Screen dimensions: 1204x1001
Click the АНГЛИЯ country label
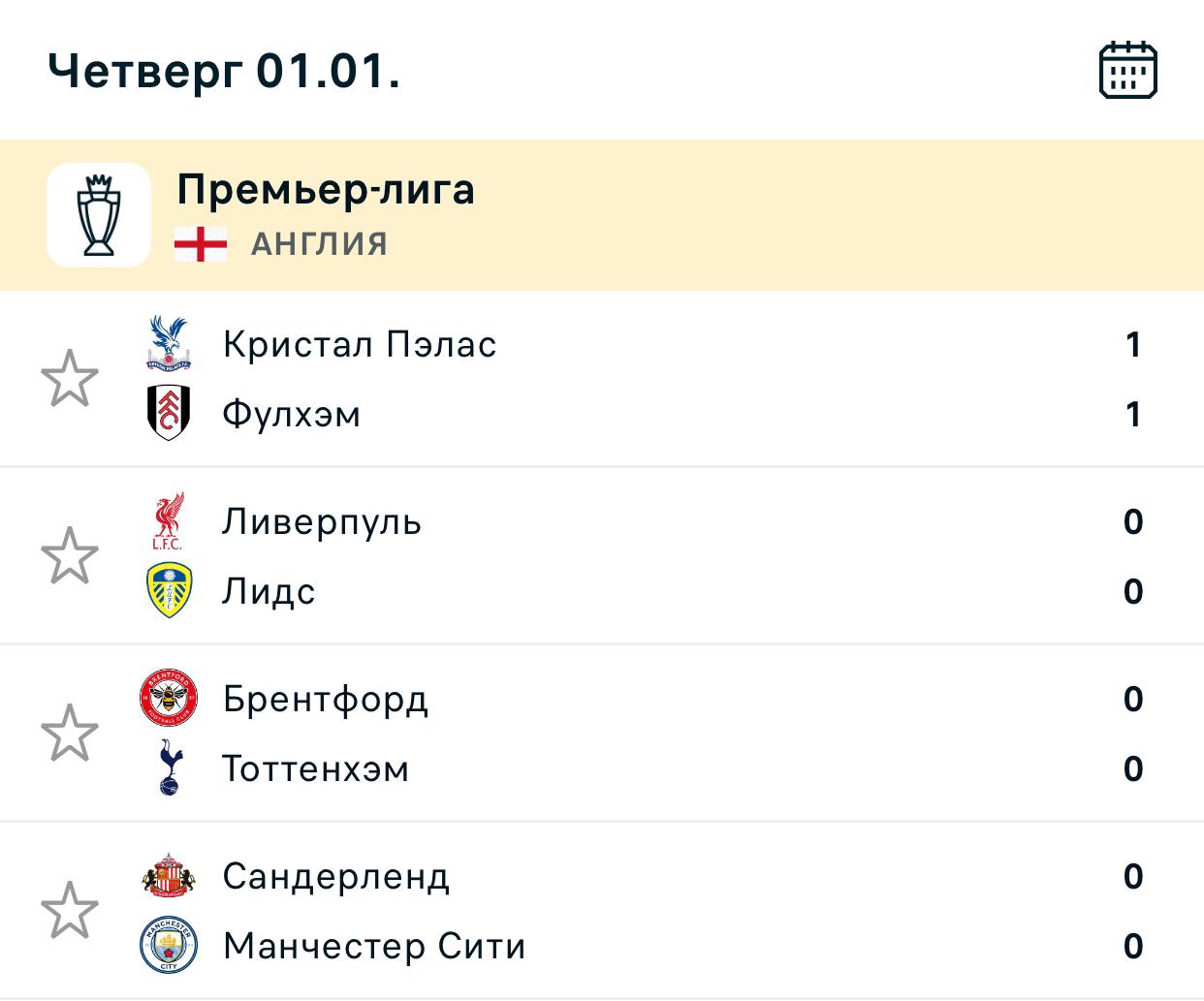(x=319, y=244)
